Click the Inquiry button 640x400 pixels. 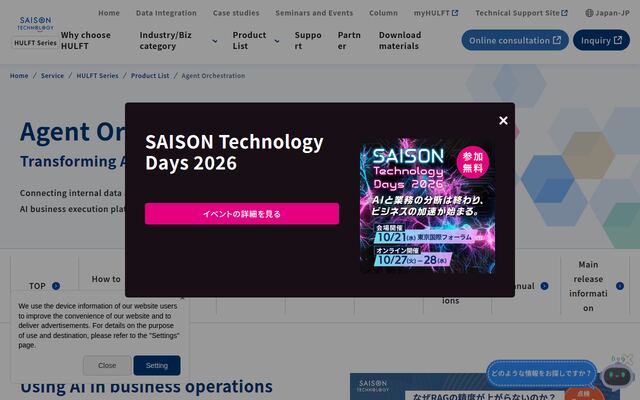pyautogui.click(x=601, y=40)
